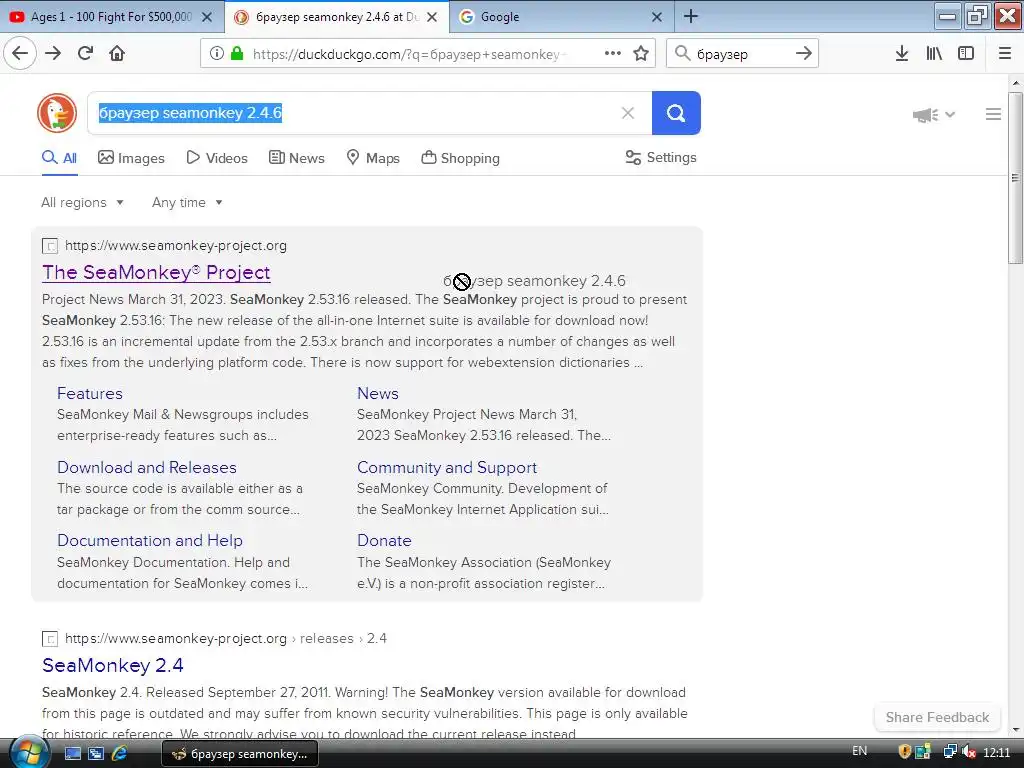Screen dimensions: 1024x768
Task: Open a new browser tab
Action: [x=691, y=16]
